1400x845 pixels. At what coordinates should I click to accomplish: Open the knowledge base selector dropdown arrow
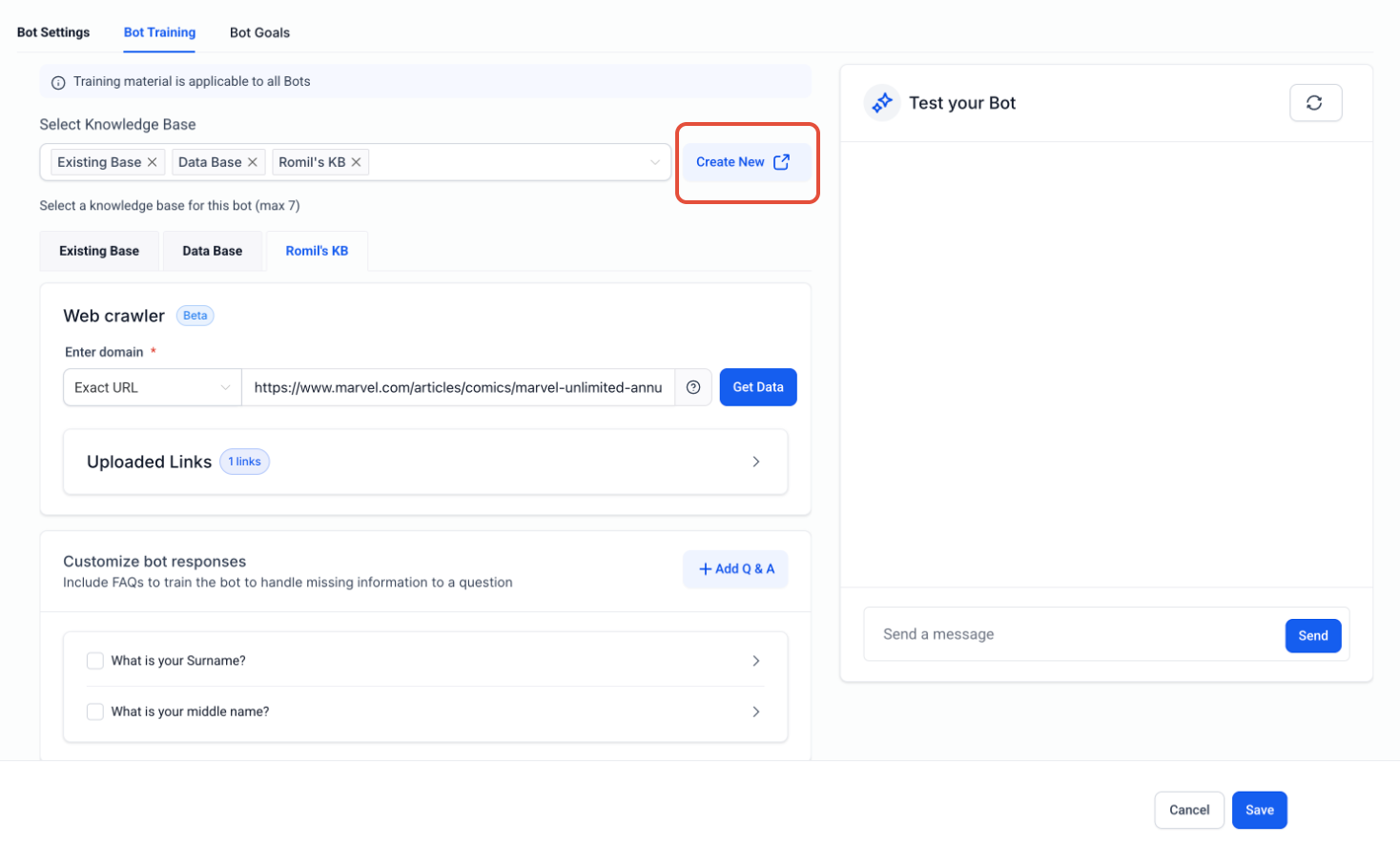(655, 162)
